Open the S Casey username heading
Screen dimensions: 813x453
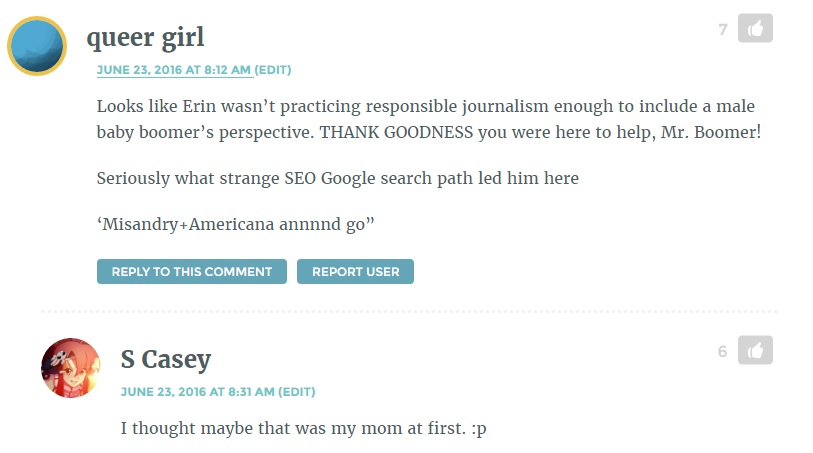click(166, 359)
